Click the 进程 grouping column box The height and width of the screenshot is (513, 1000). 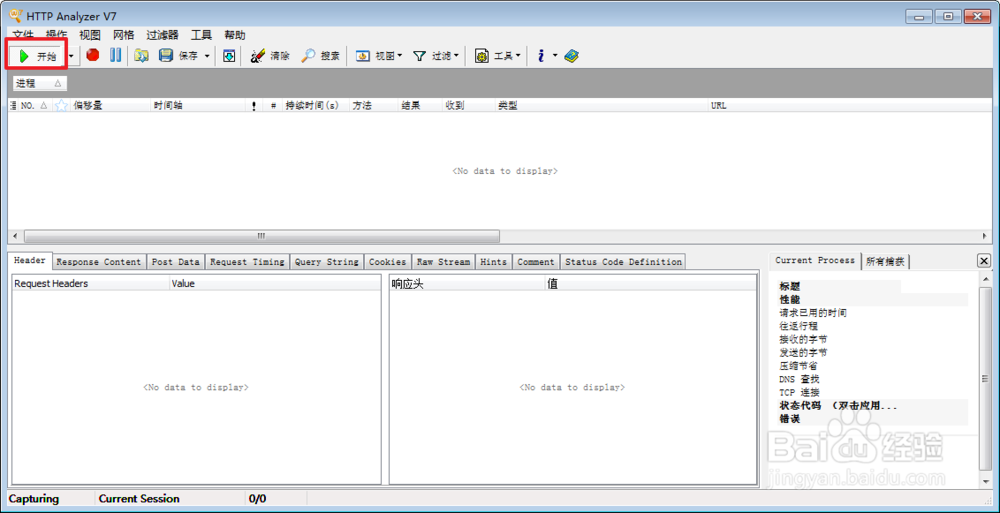pyautogui.click(x=39, y=84)
